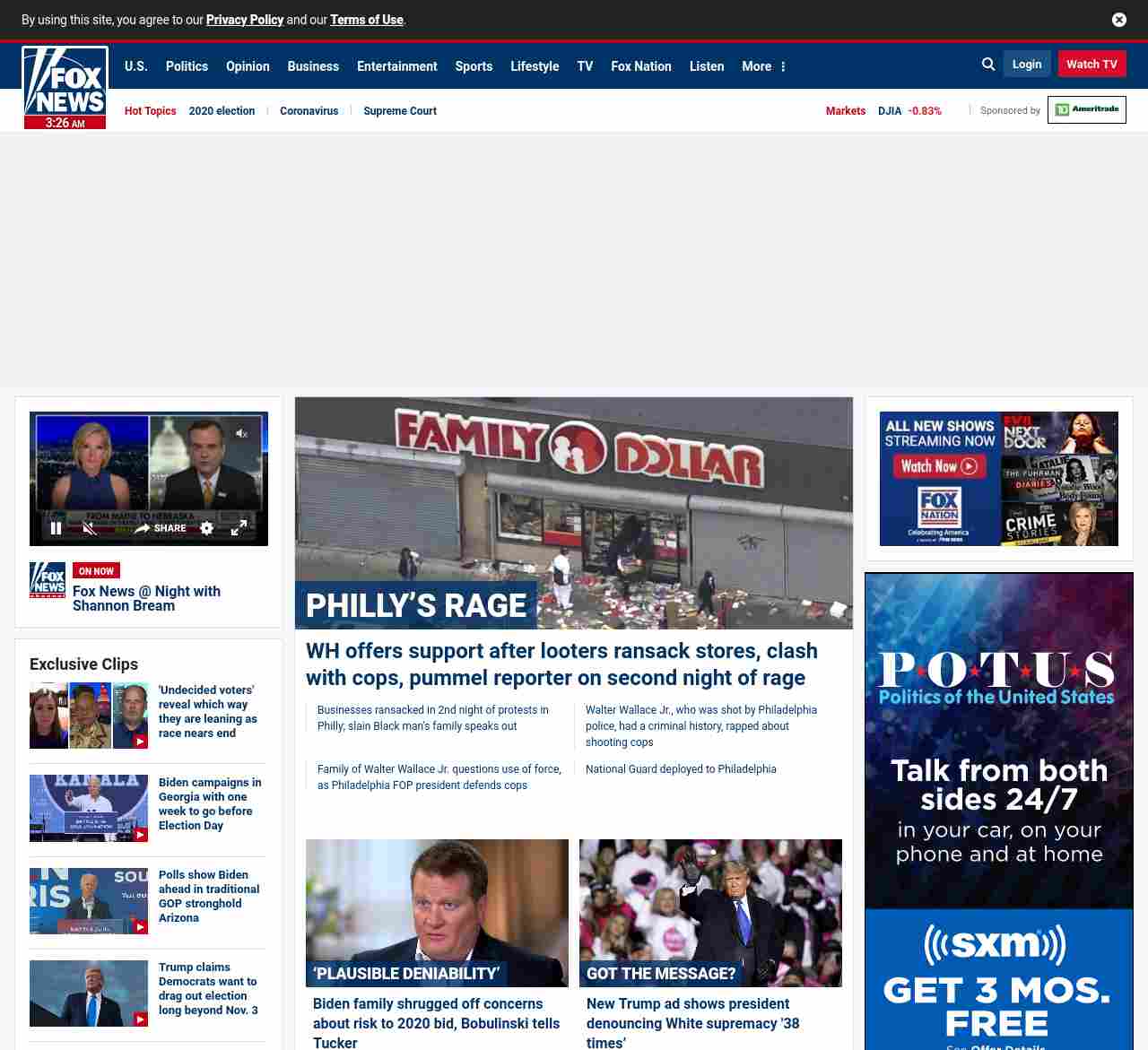Image resolution: width=1148 pixels, height=1050 pixels.
Task: Expand video to fullscreen
Action: tap(239, 528)
